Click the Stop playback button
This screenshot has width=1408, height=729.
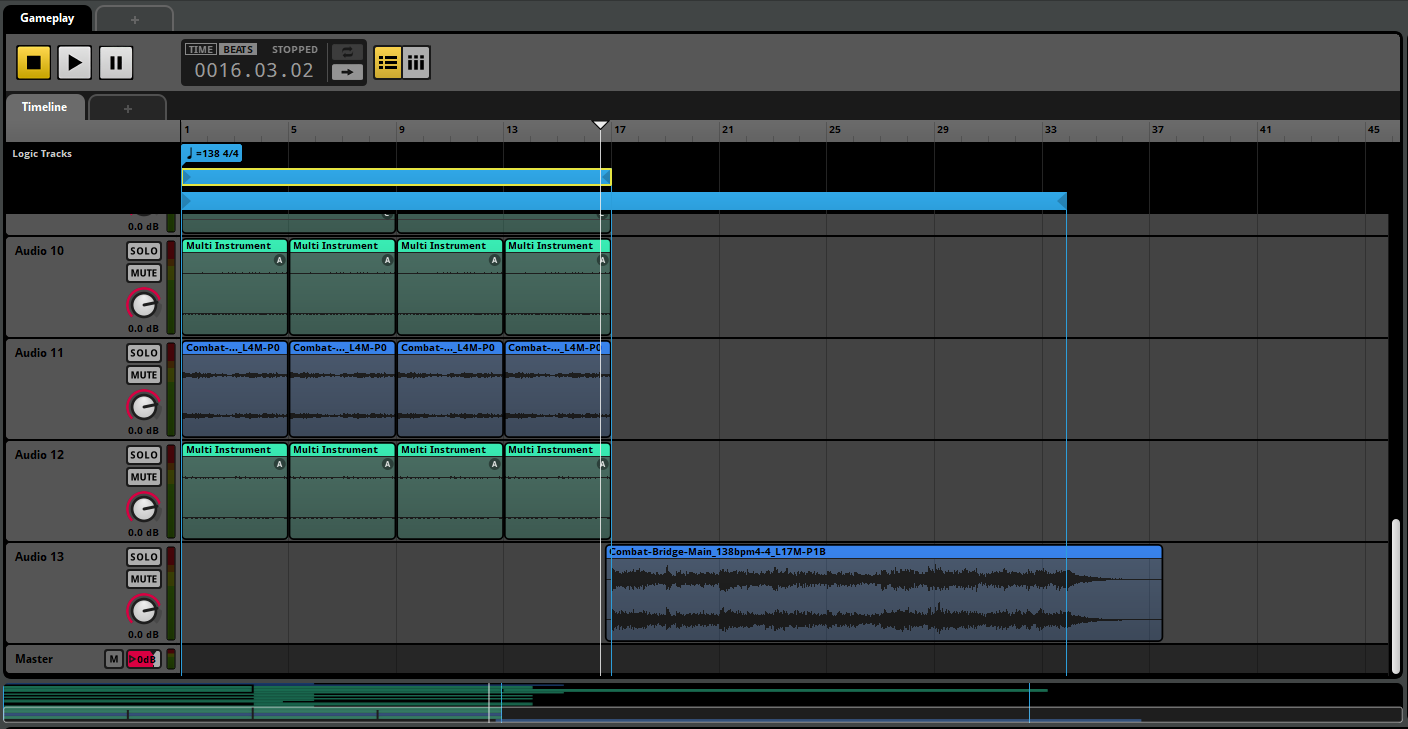(33, 62)
